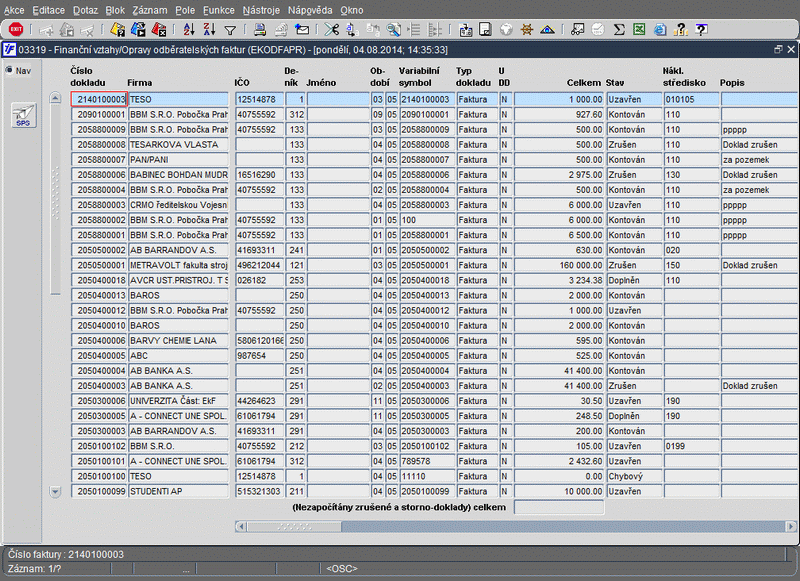
Task: Click the variable symbol cell 789578
Action: click(x=427, y=461)
